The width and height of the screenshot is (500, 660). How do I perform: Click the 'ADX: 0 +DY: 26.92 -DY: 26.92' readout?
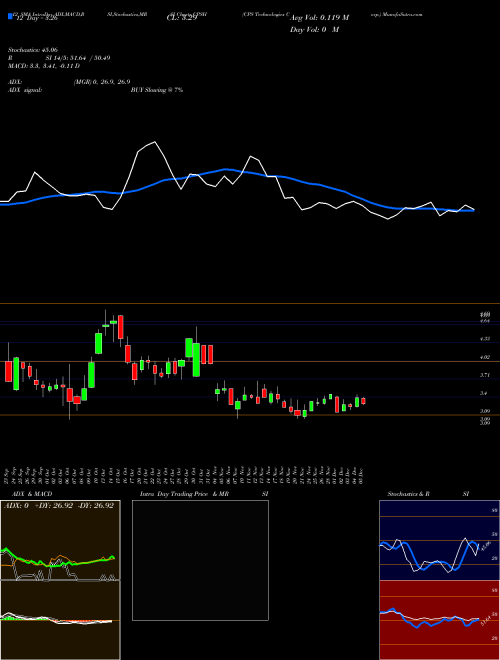tap(59, 506)
